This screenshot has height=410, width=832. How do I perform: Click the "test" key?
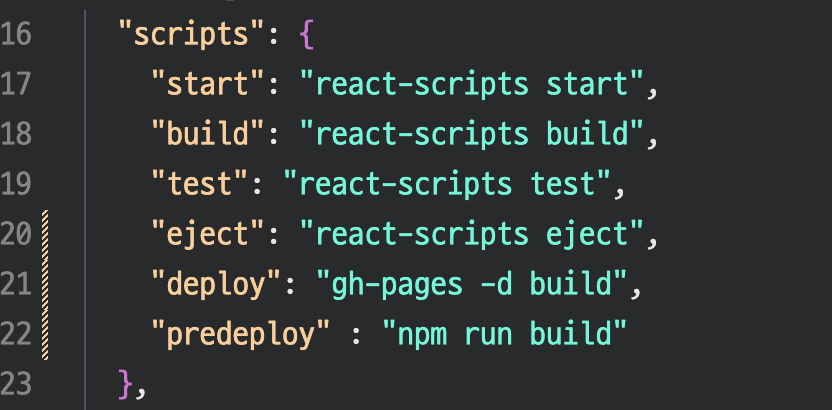click(199, 184)
